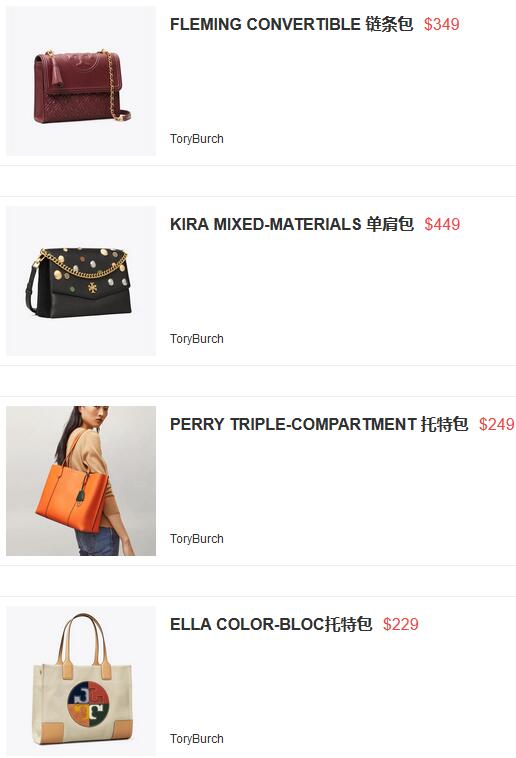This screenshot has width=516, height=758.
Task: Click the FLEMING CONVERTIBLE 链条包 product title
Action: pos(292,24)
